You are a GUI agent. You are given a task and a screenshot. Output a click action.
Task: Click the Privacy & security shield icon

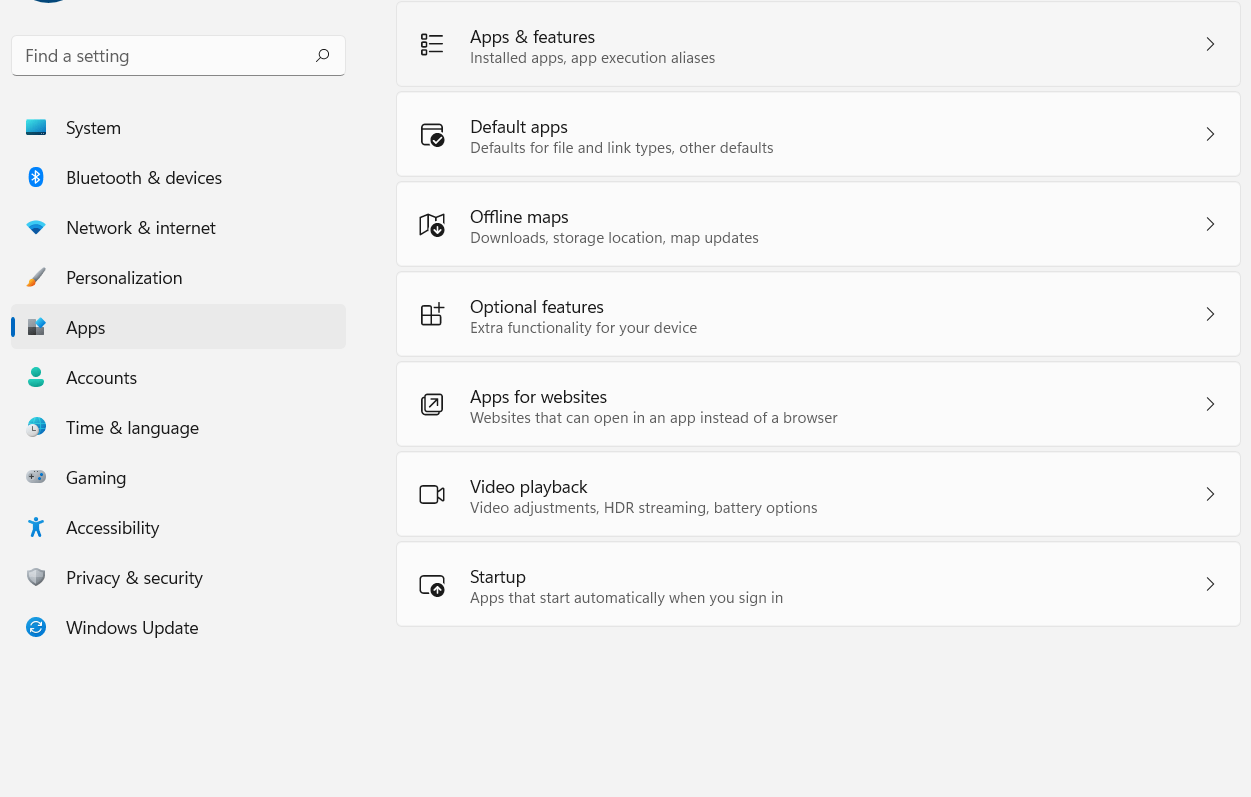tap(36, 577)
